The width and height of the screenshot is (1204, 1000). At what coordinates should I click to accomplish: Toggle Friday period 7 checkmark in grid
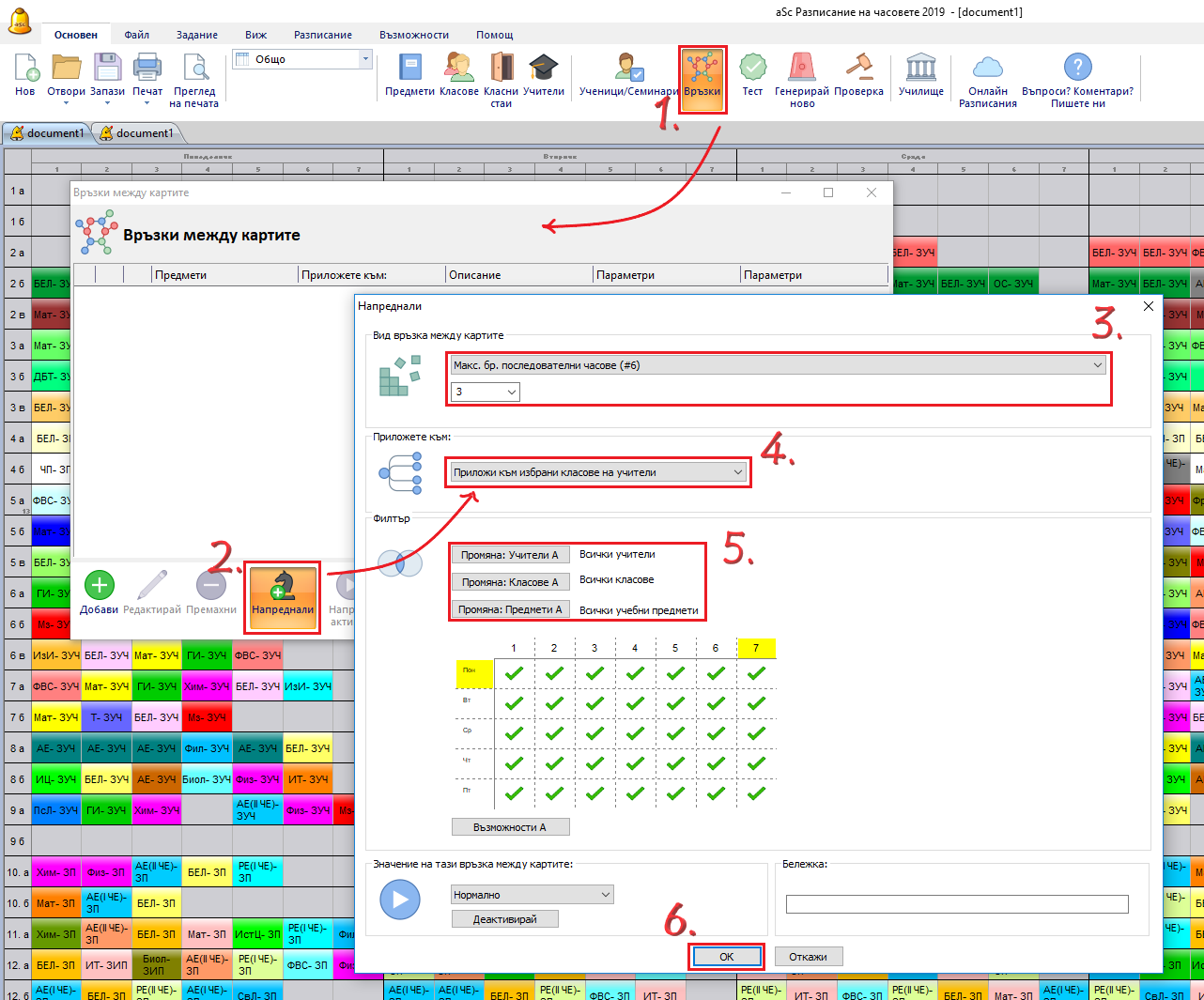[x=756, y=792]
